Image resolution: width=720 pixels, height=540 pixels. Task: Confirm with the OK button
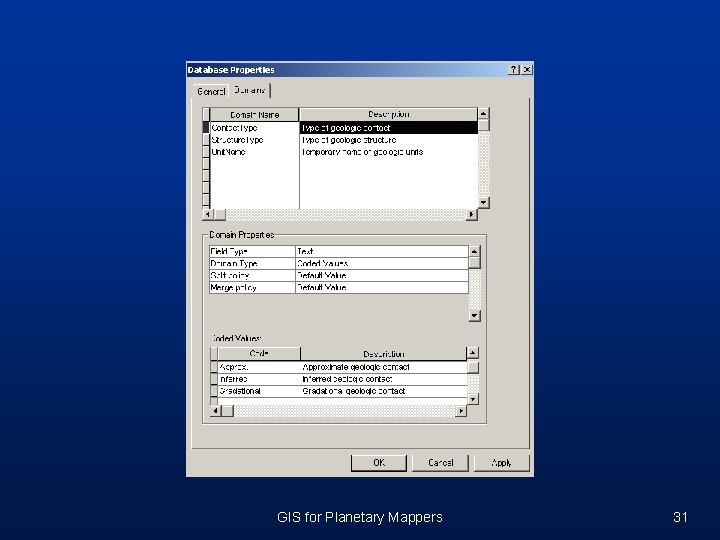(x=379, y=463)
